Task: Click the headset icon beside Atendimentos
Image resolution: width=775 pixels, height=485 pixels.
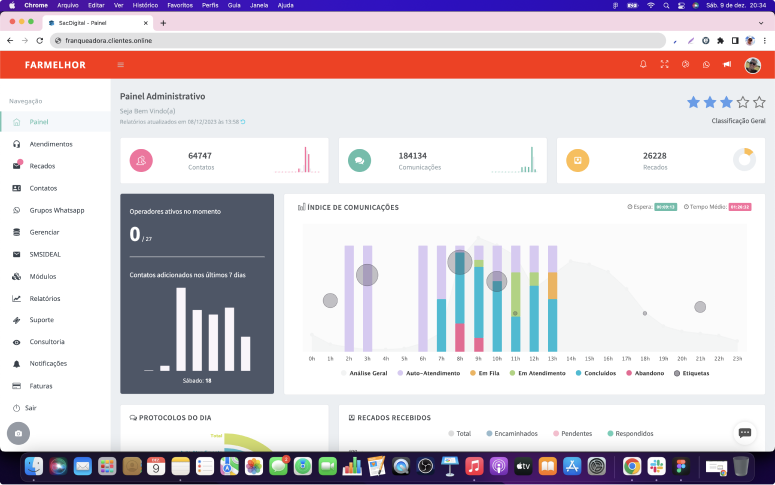Action: [x=16, y=144]
